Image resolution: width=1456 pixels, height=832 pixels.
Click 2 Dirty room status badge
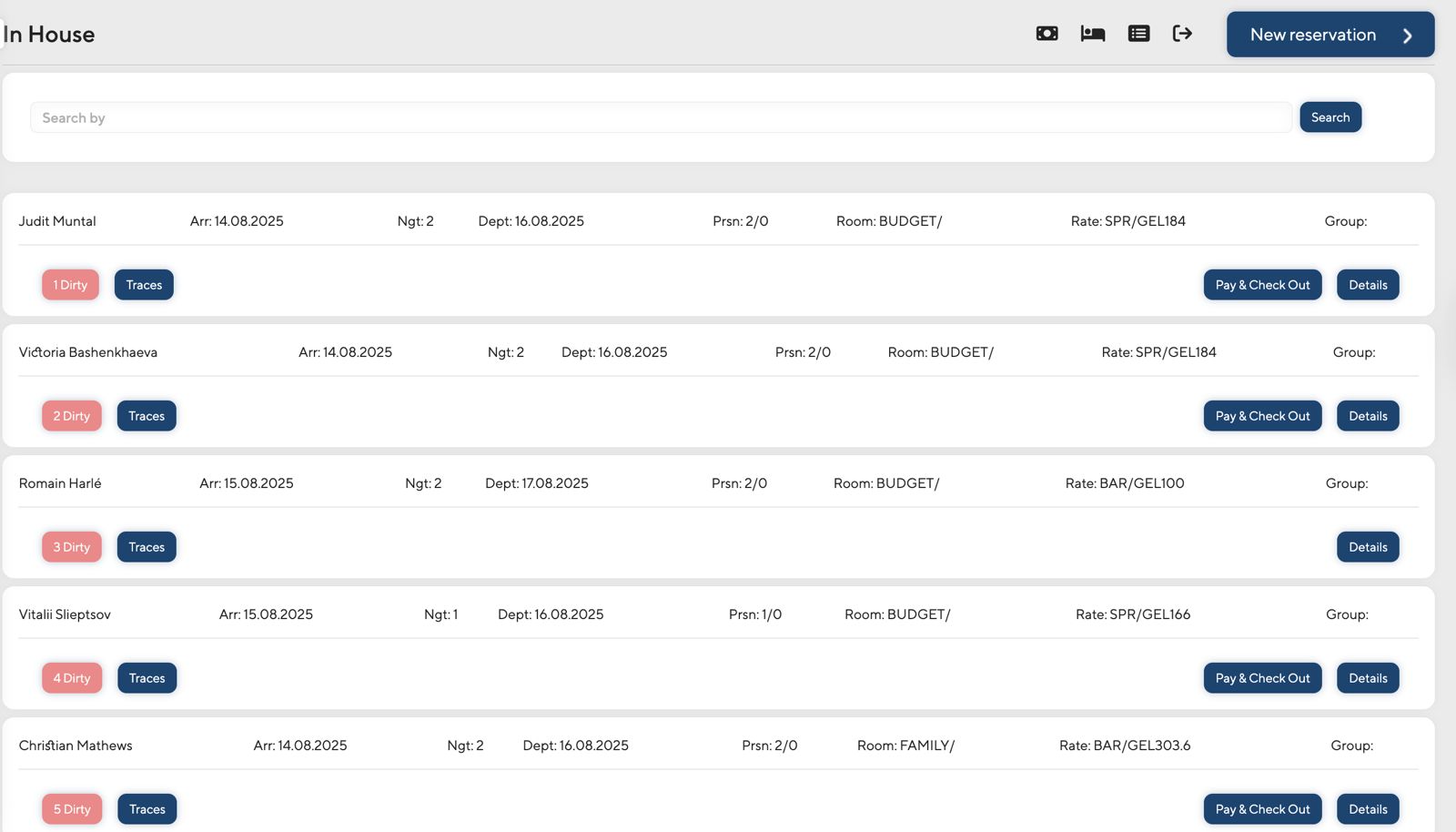[x=72, y=416]
